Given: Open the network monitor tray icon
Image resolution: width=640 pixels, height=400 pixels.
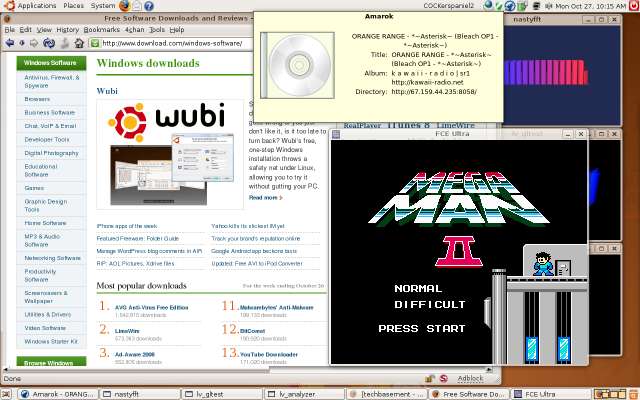Looking at the screenshot, I should (x=537, y=6).
